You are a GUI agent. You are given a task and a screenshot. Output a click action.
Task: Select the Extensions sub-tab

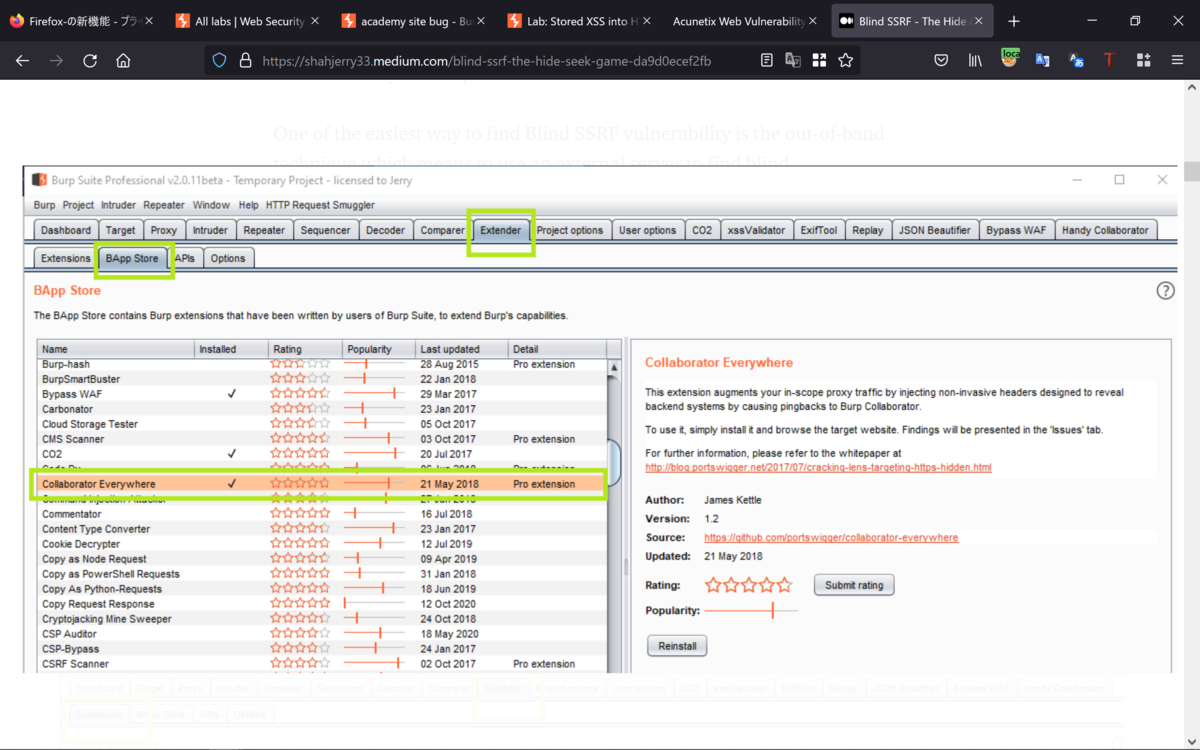(x=66, y=258)
